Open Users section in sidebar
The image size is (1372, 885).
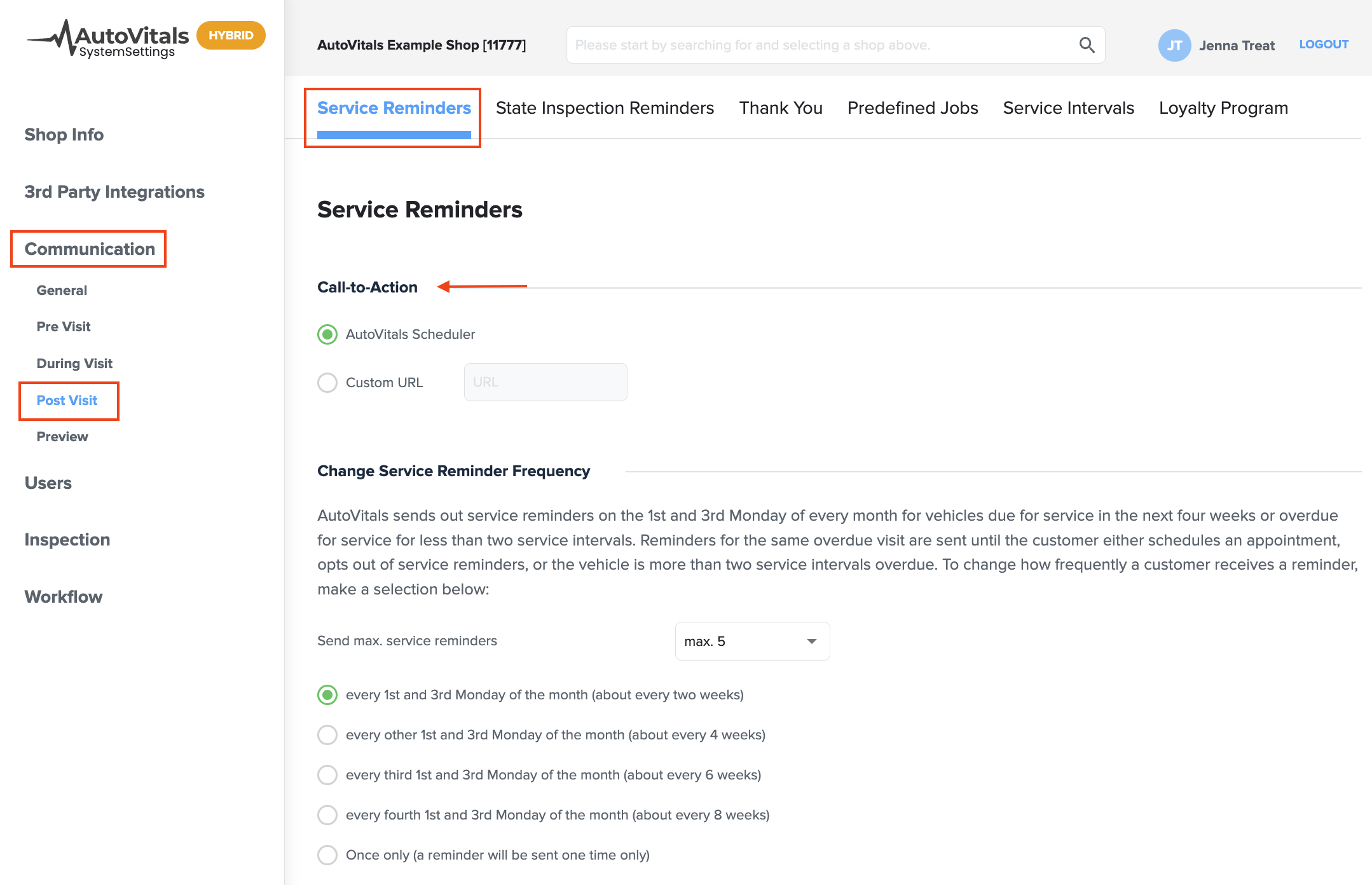(48, 483)
